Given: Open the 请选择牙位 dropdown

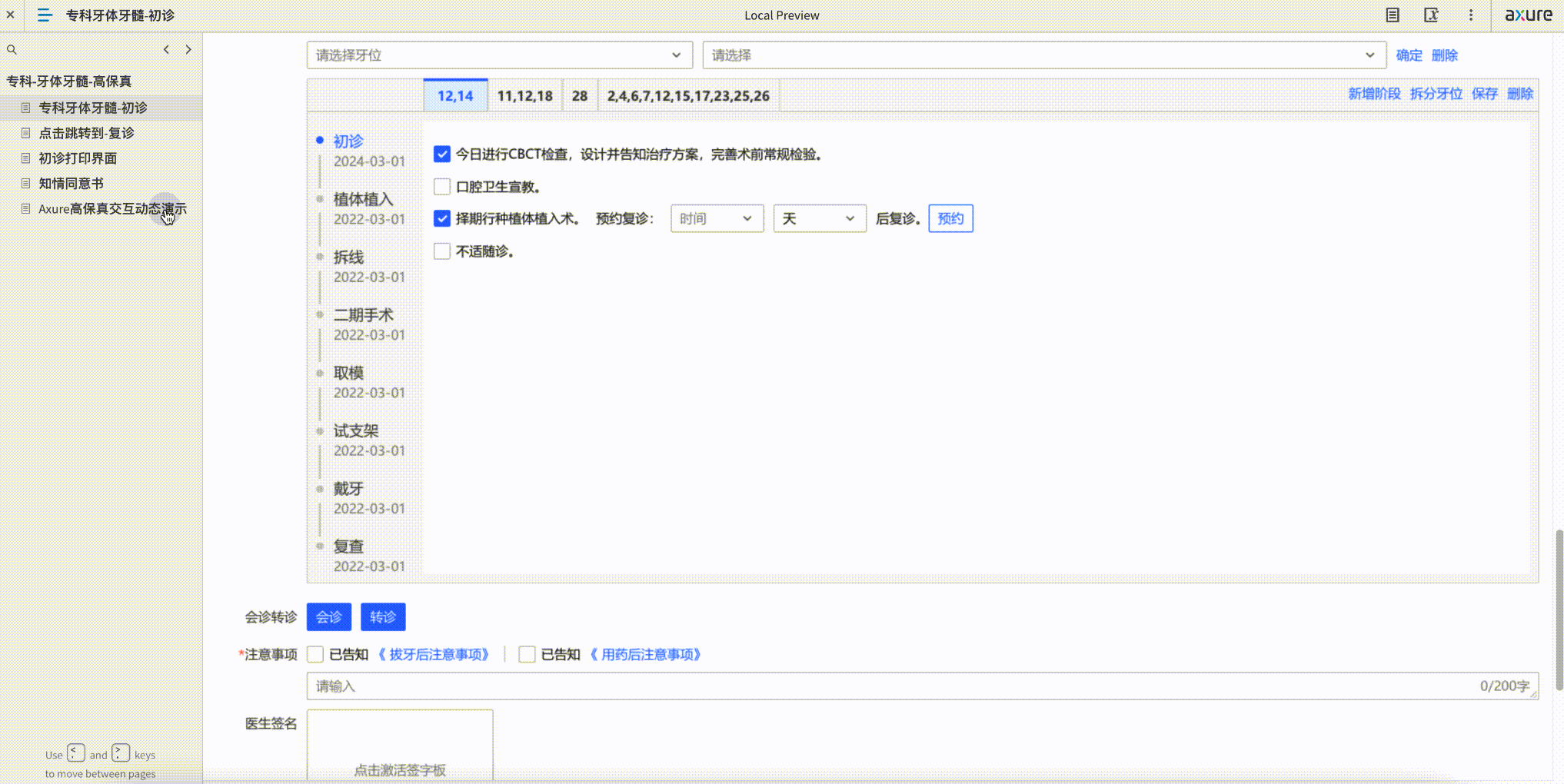Looking at the screenshot, I should coord(498,55).
